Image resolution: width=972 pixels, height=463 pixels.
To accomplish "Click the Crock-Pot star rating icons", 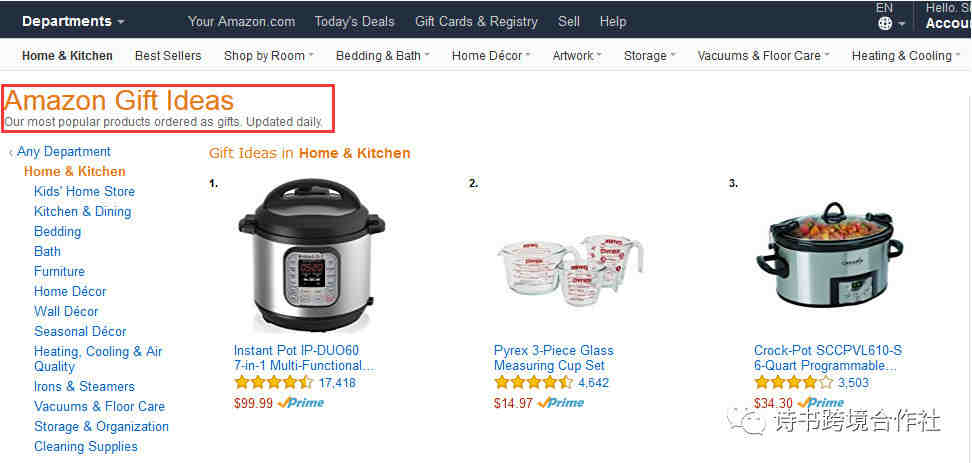I will point(793,382).
